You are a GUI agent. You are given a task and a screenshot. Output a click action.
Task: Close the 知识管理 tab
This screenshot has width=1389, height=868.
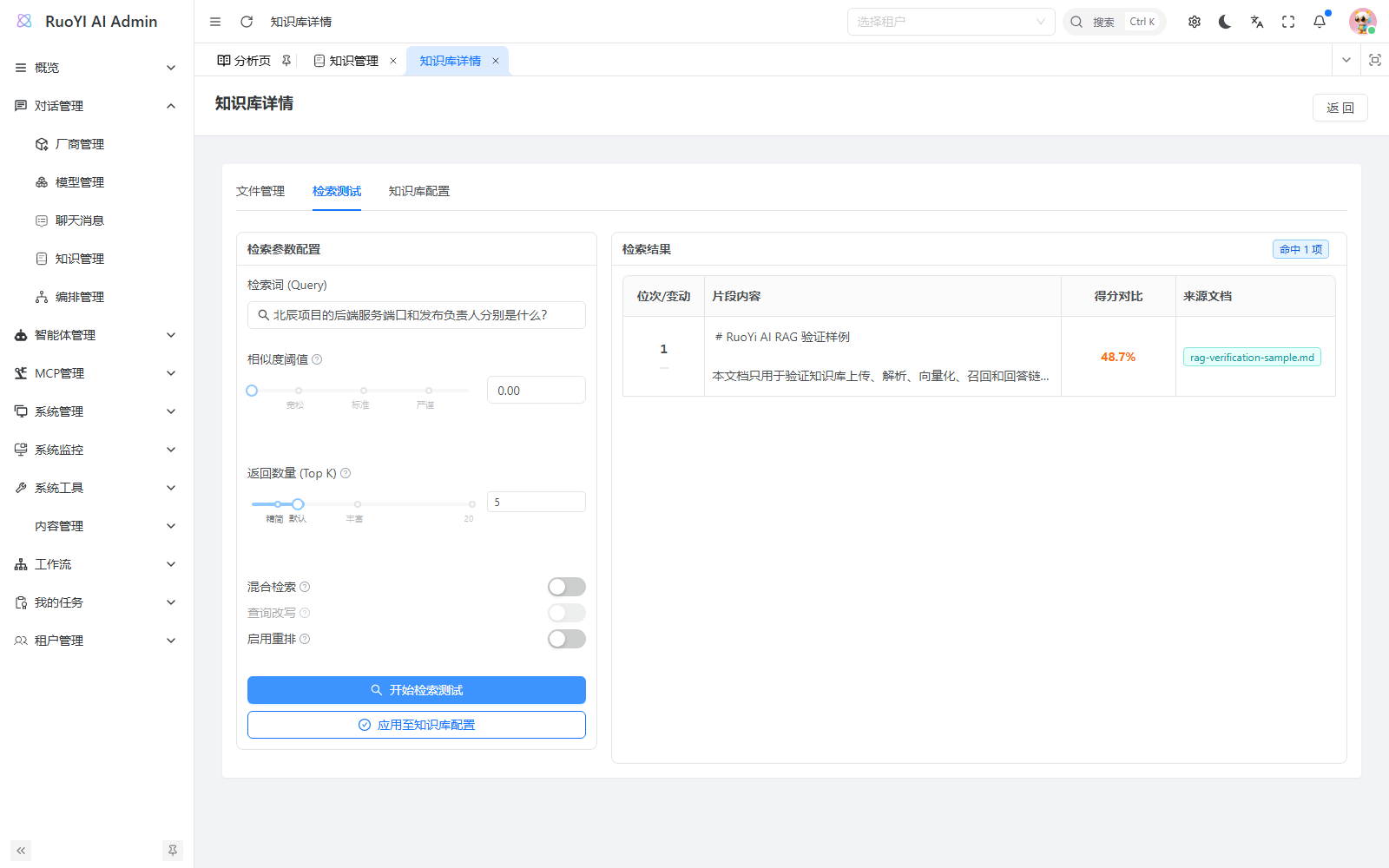393,61
